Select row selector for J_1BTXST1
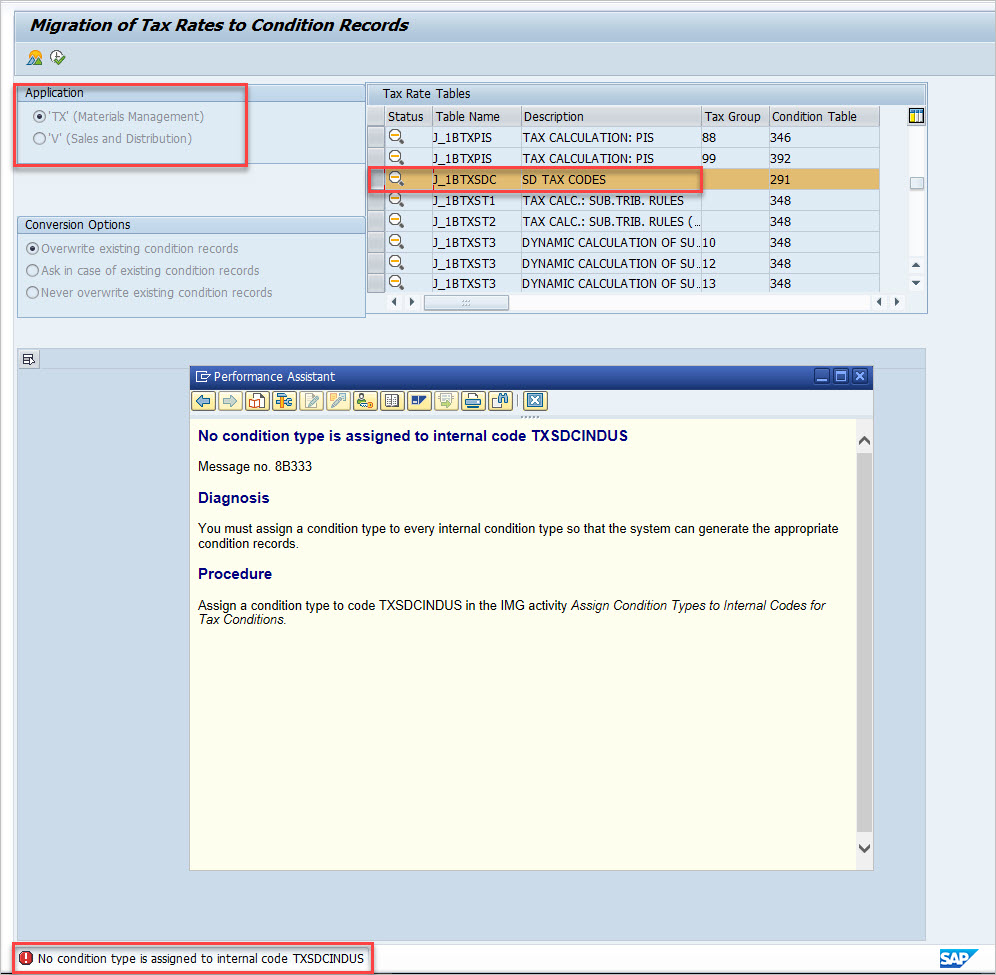996x975 pixels. coord(377,200)
